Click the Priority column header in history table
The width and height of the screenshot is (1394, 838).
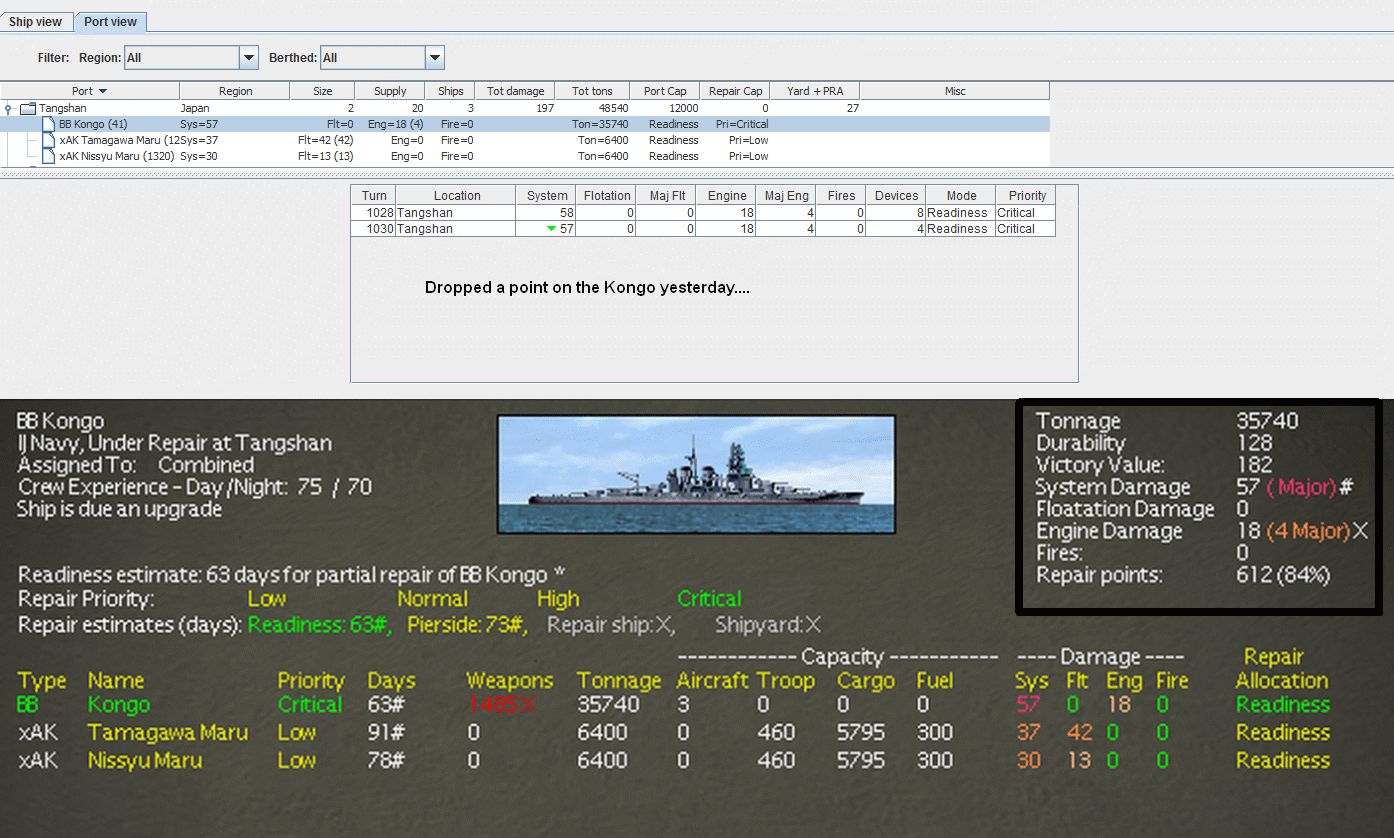1027,195
